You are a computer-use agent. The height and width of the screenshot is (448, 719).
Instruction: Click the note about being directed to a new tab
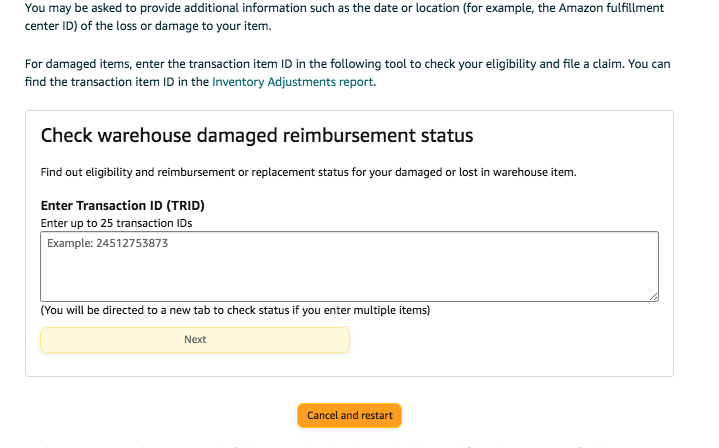(x=235, y=310)
